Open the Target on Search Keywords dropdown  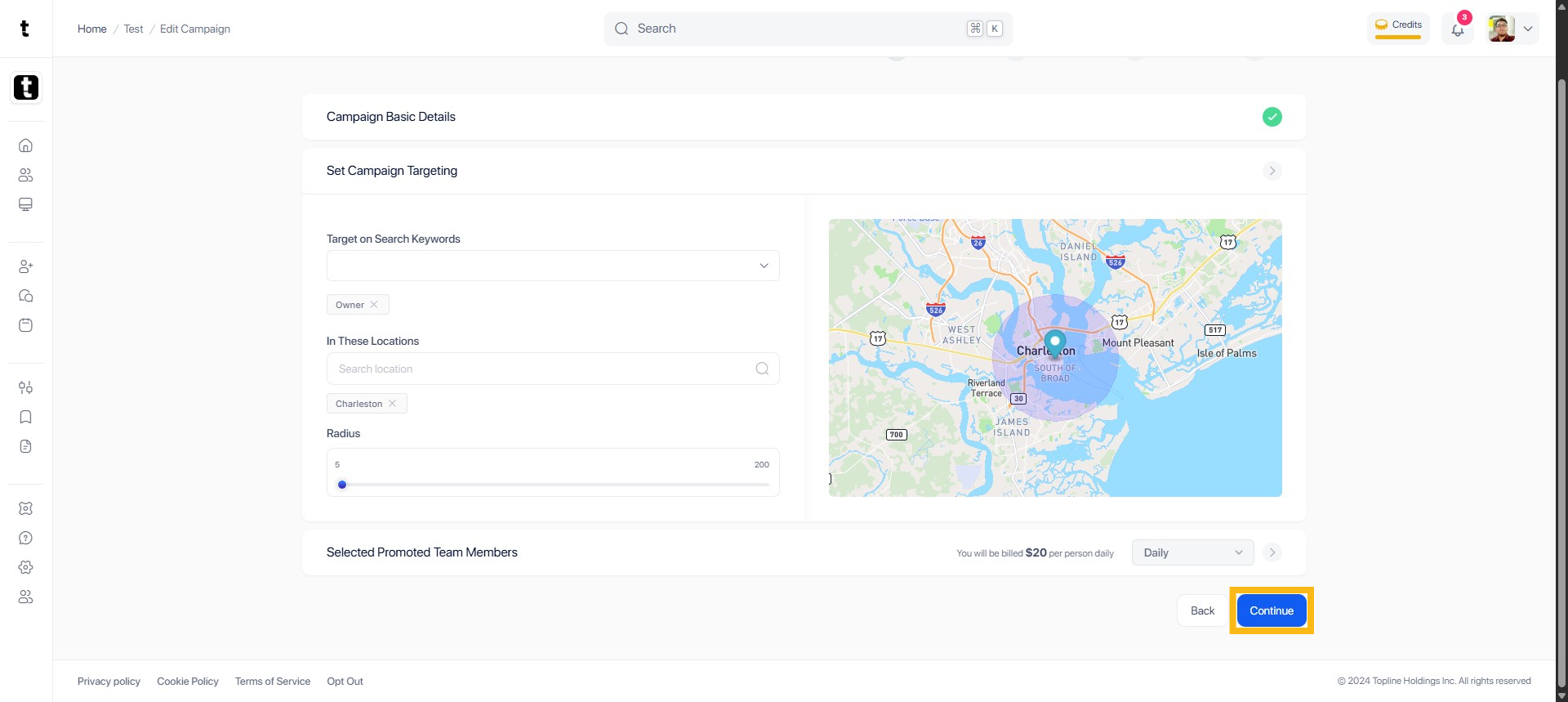click(553, 266)
